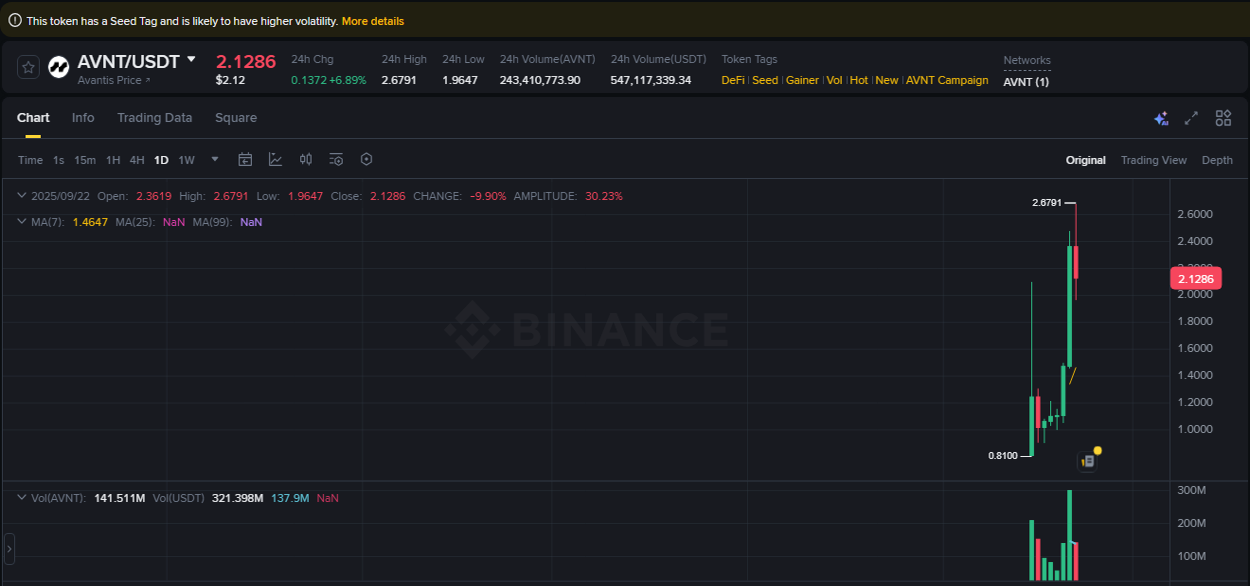The image size is (1250, 586).
Task: Click the AVNT token logo
Action: click(x=58, y=66)
